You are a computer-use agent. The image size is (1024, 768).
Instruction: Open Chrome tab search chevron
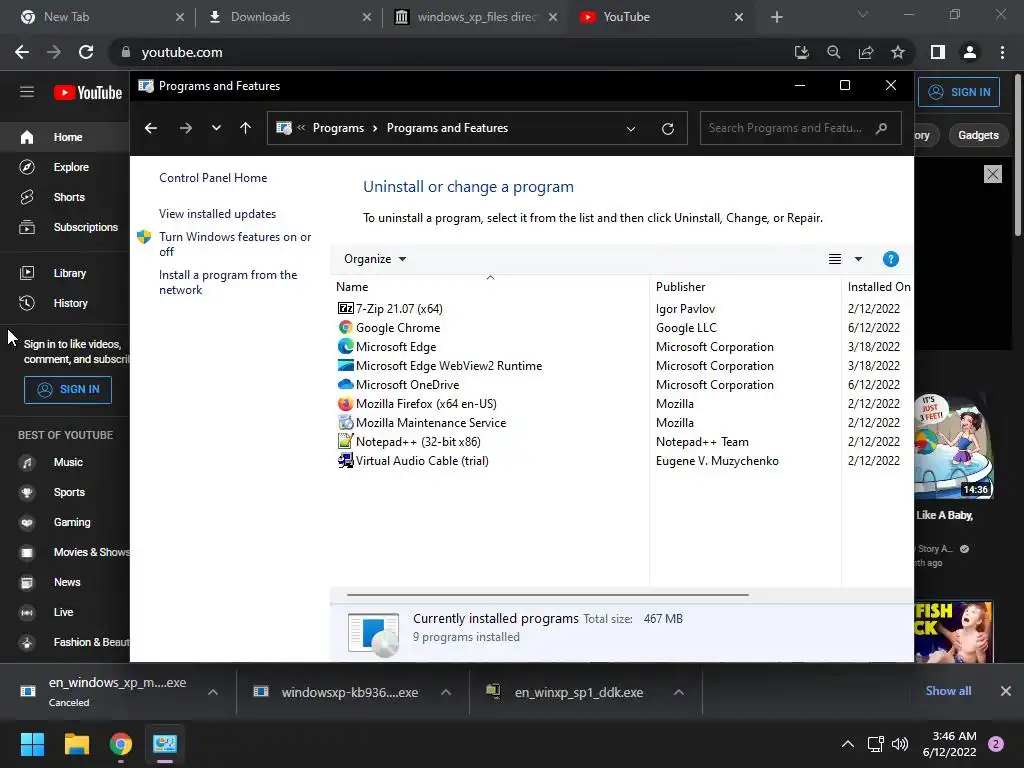point(863,14)
